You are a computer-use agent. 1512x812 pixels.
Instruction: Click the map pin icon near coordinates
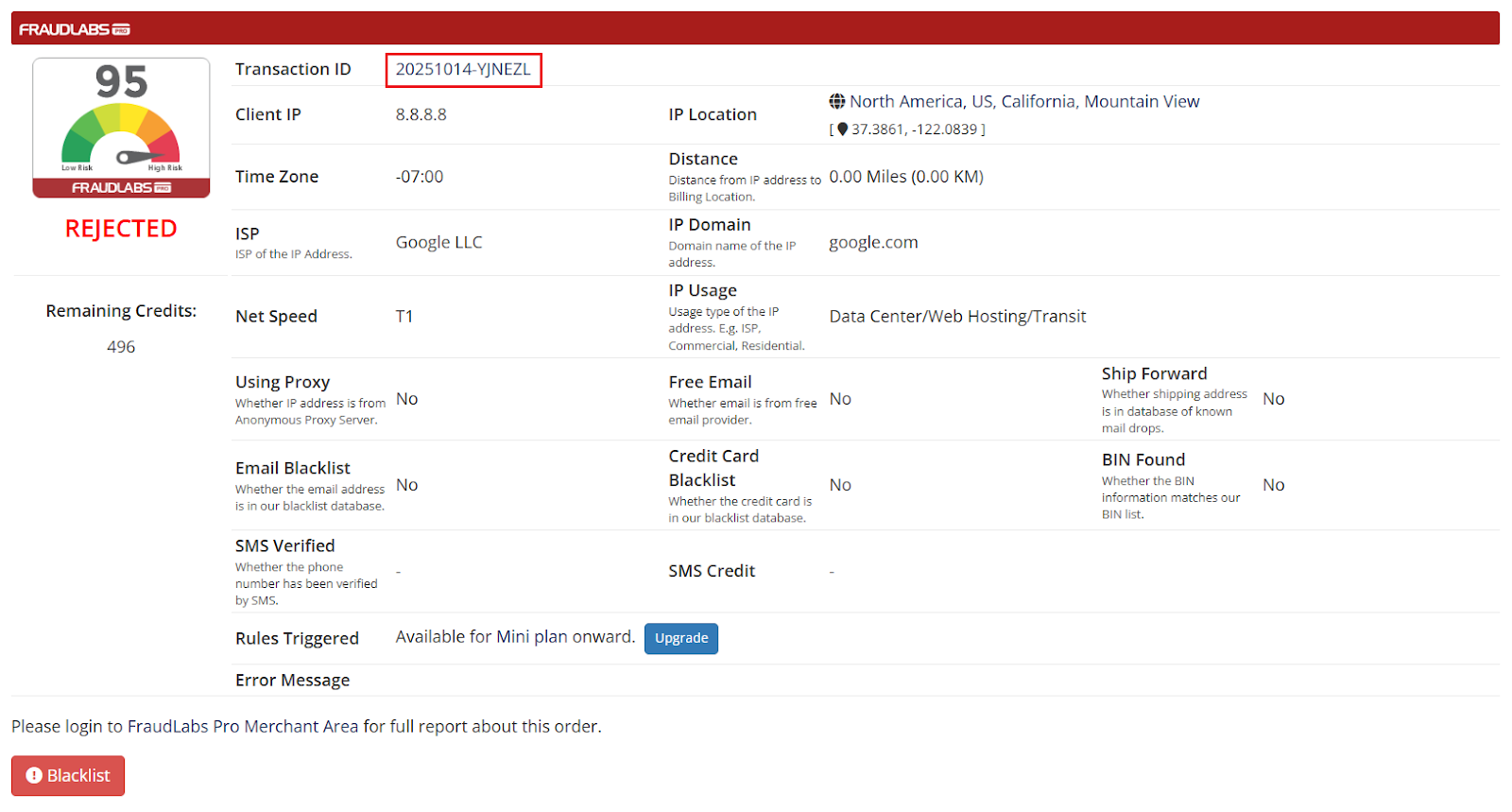tap(842, 130)
